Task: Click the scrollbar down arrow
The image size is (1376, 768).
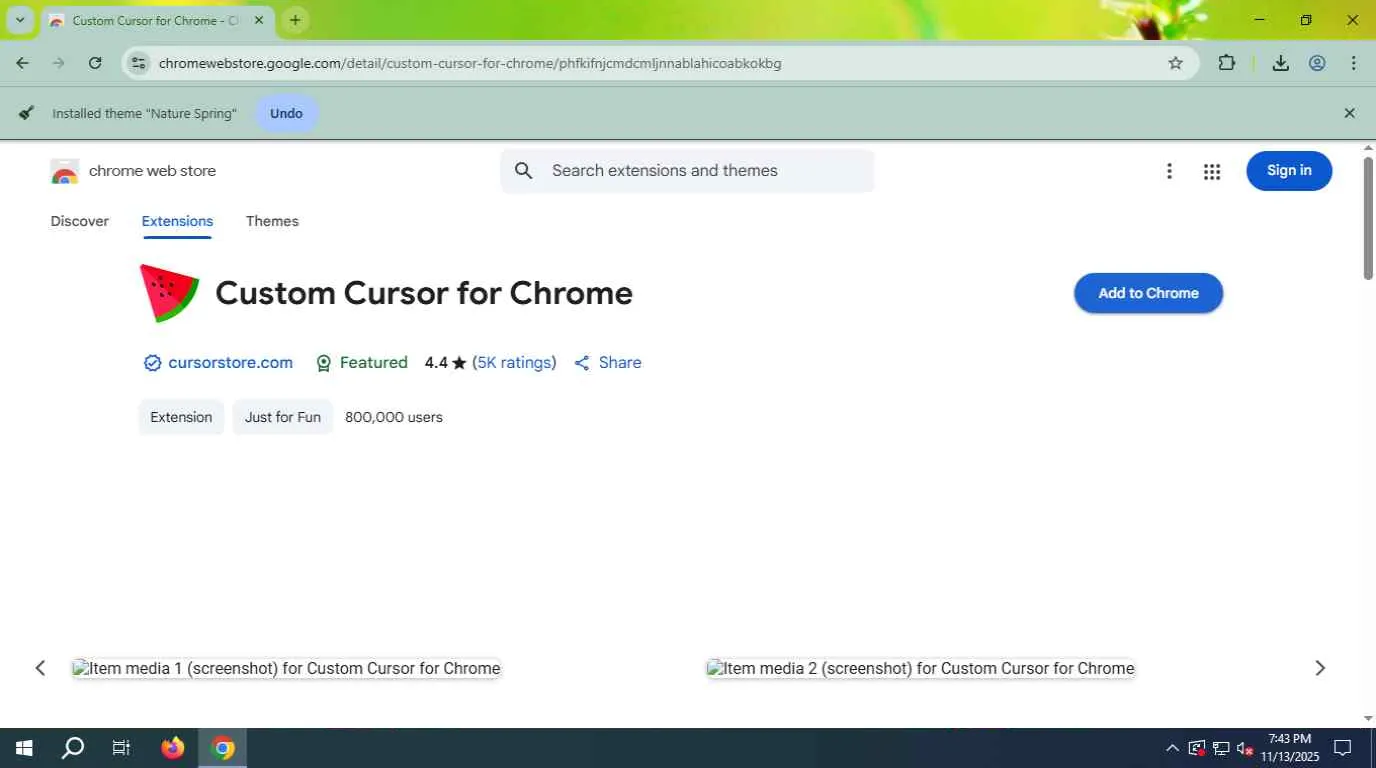Action: click(1368, 719)
